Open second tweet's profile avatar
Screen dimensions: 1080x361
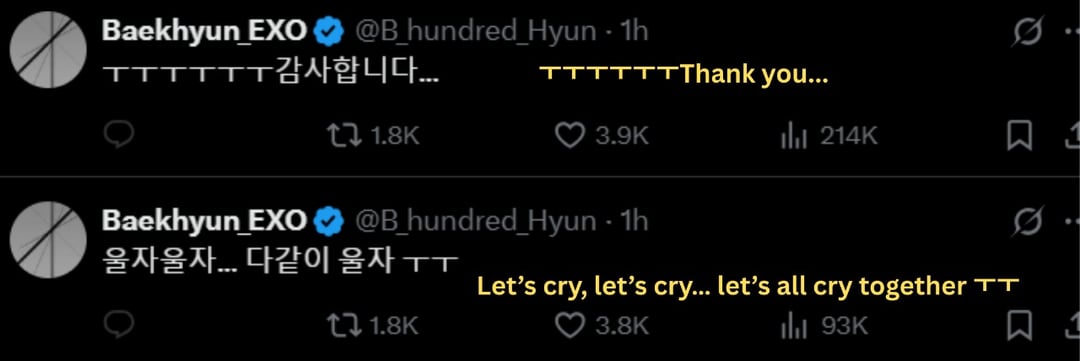tap(48, 240)
